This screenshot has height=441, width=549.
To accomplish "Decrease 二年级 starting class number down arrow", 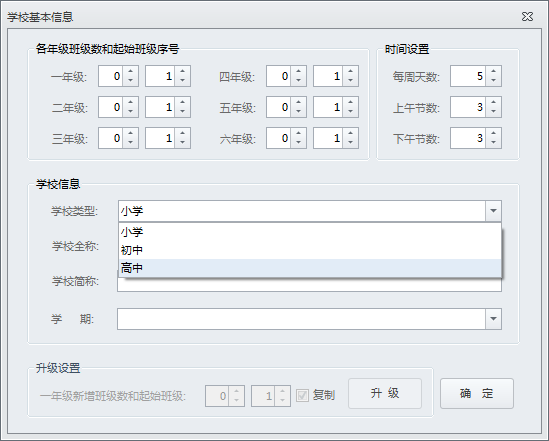I will click(182, 112).
